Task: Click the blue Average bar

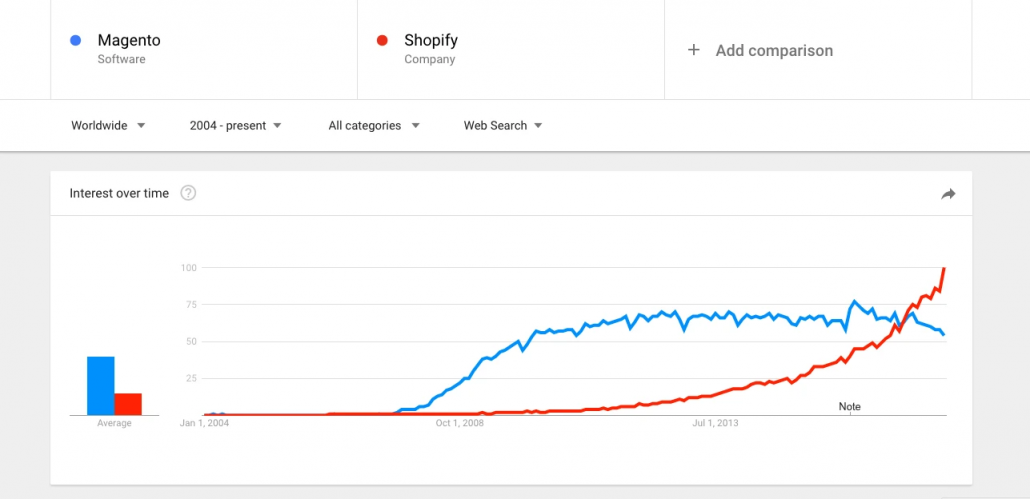Action: tap(100, 385)
